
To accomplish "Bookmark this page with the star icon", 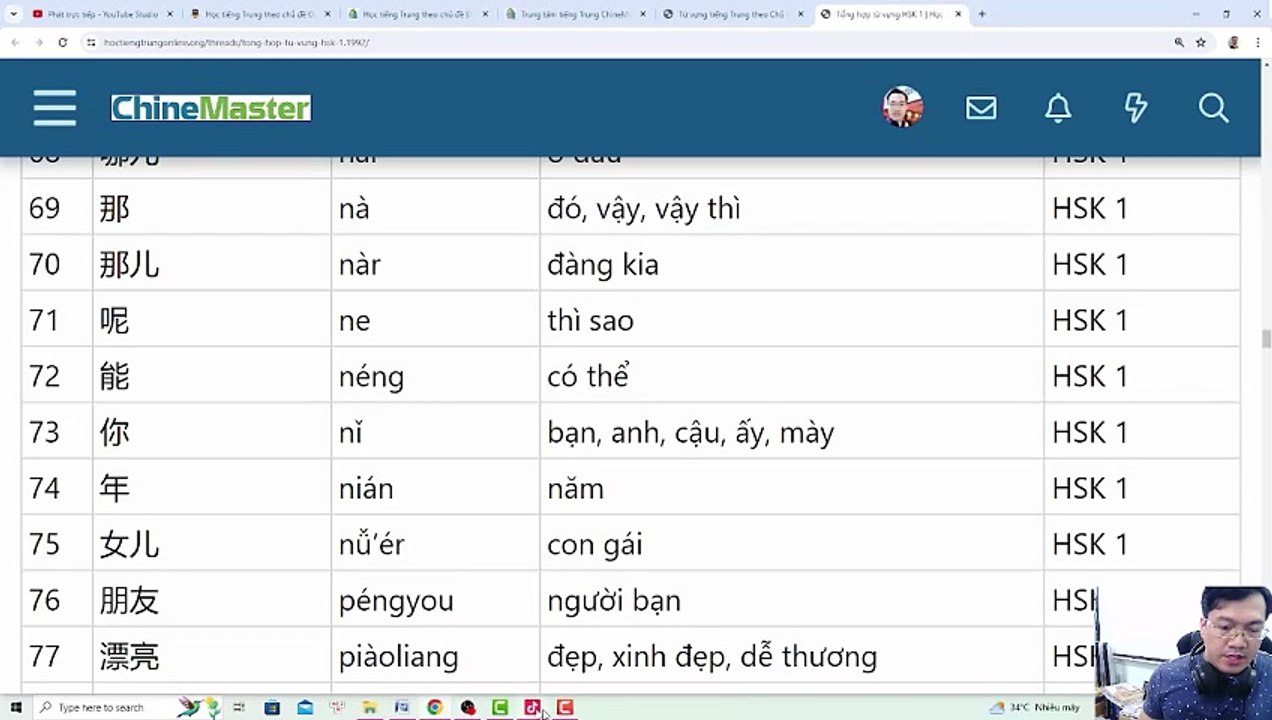I will pos(1201,43).
